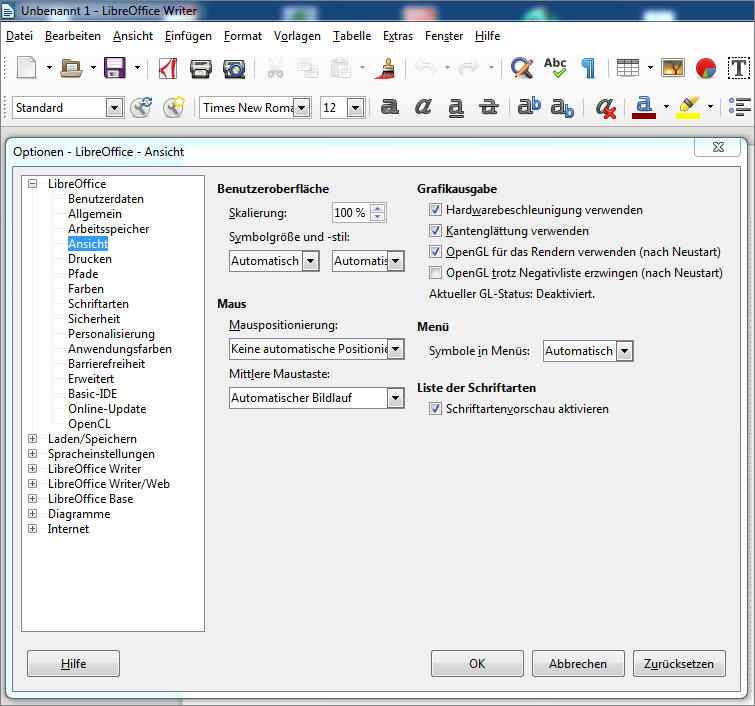Open the Mittlere Maustaste dropdown
Image resolution: width=755 pixels, height=706 pixels.
[x=395, y=398]
